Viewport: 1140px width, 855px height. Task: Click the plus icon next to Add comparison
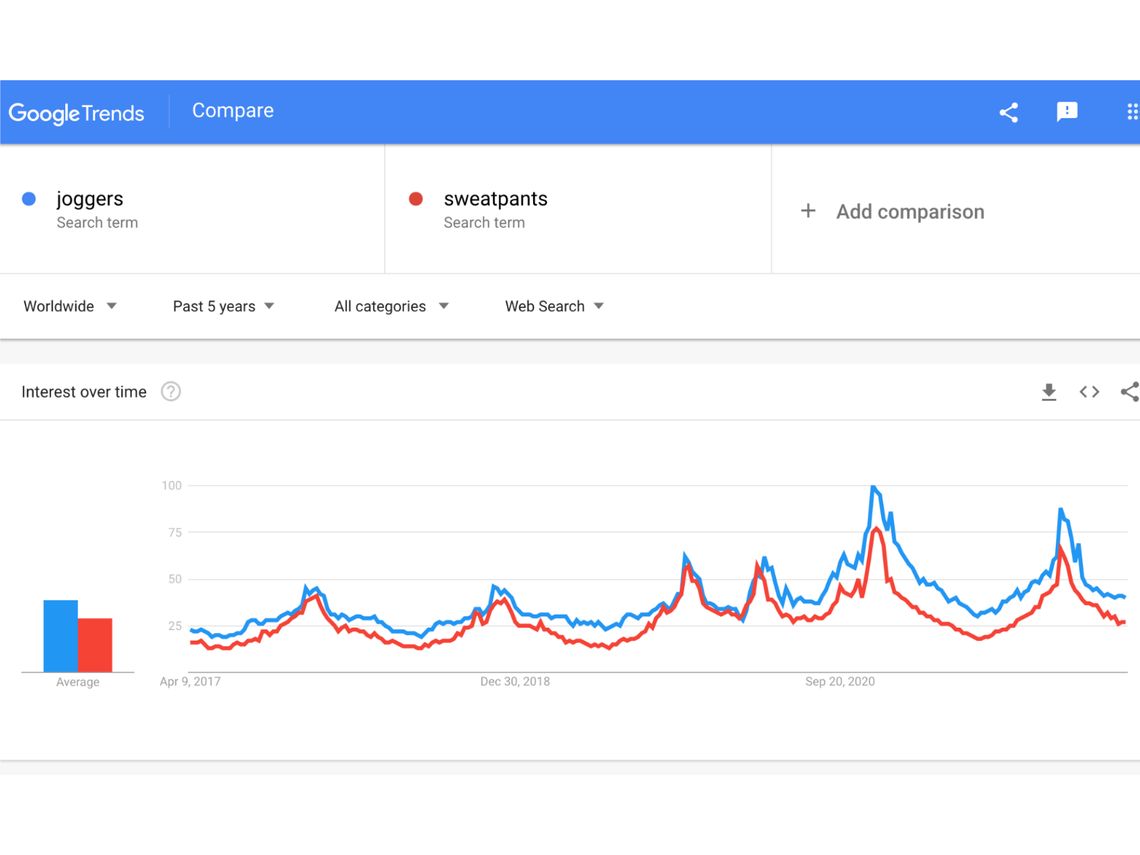point(808,211)
